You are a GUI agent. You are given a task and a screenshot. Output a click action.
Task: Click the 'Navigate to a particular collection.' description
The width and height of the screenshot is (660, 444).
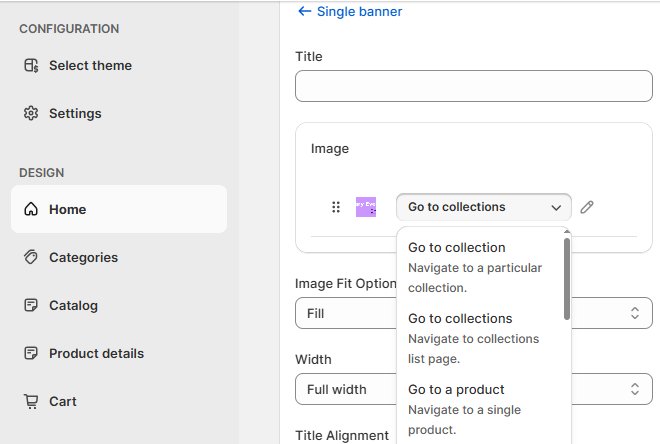pos(475,278)
